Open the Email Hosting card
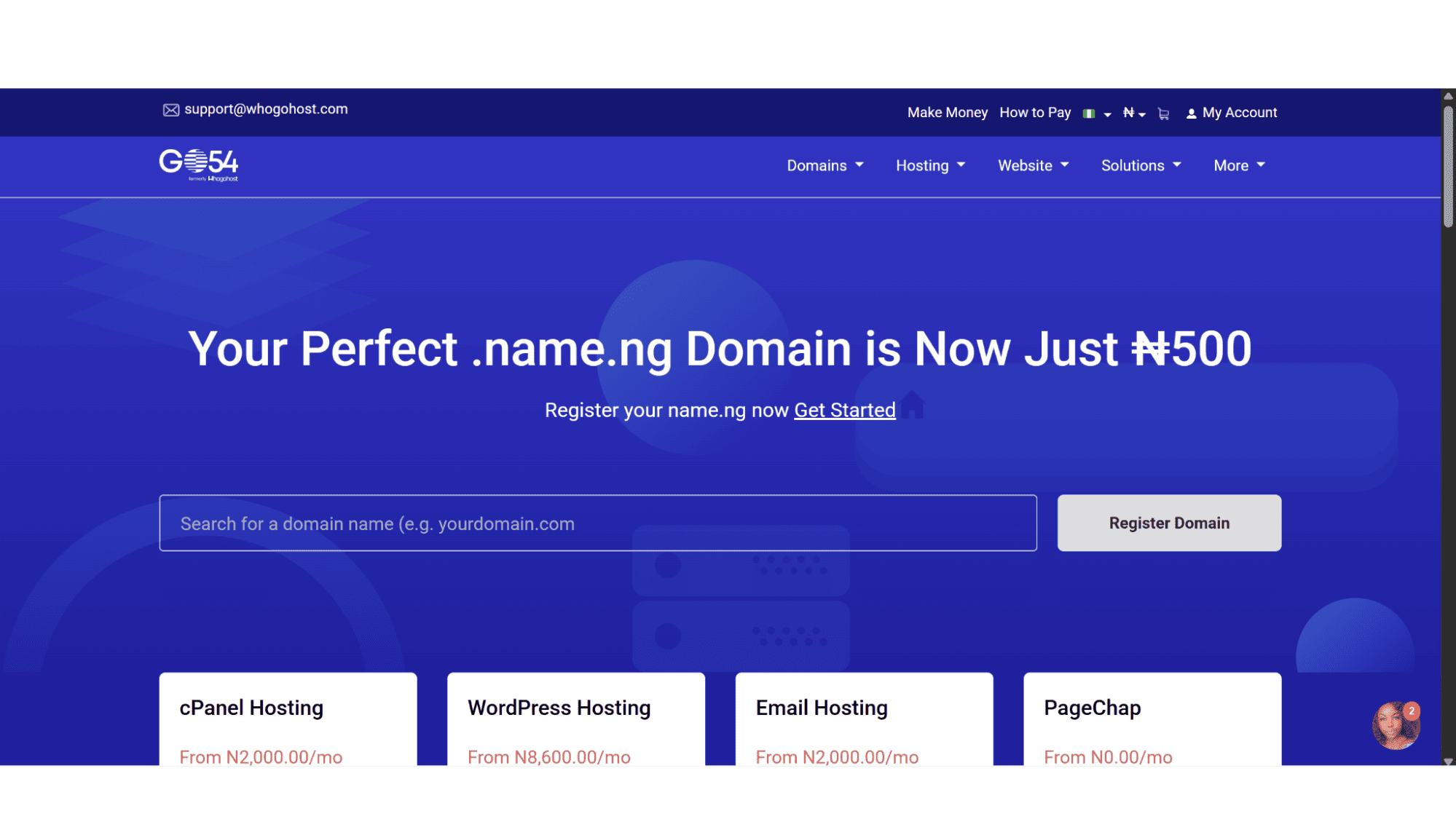The height and width of the screenshot is (819, 1456). coord(864,719)
